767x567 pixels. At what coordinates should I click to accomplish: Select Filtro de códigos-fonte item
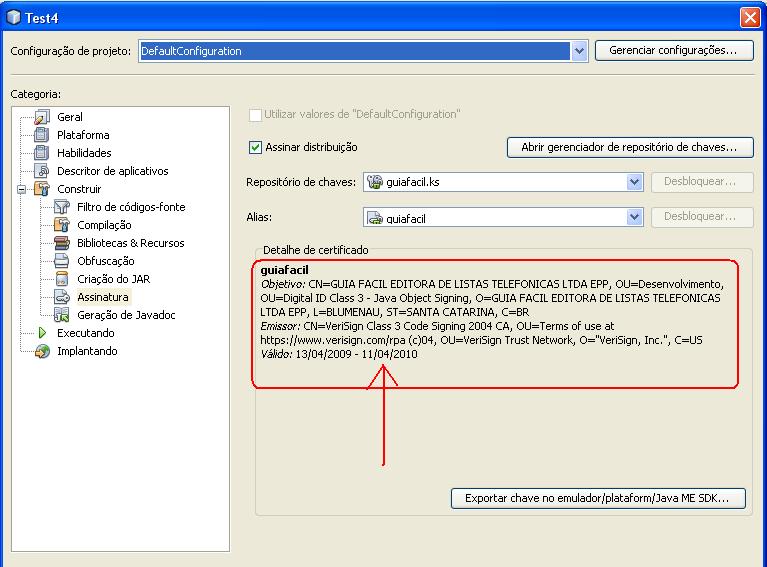(x=131, y=207)
